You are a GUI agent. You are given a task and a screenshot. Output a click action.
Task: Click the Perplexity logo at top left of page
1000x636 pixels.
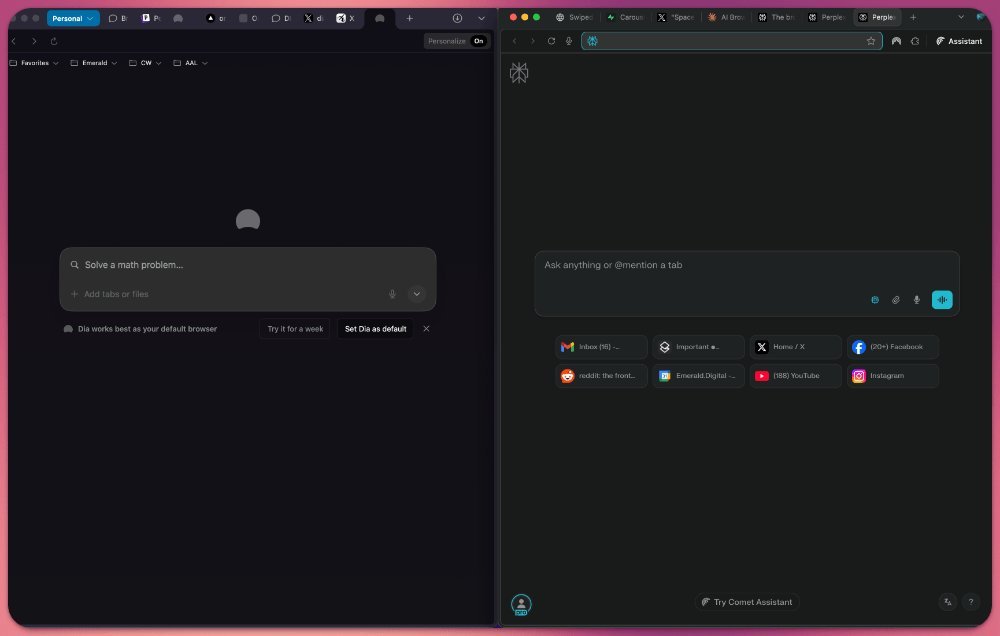coord(519,73)
